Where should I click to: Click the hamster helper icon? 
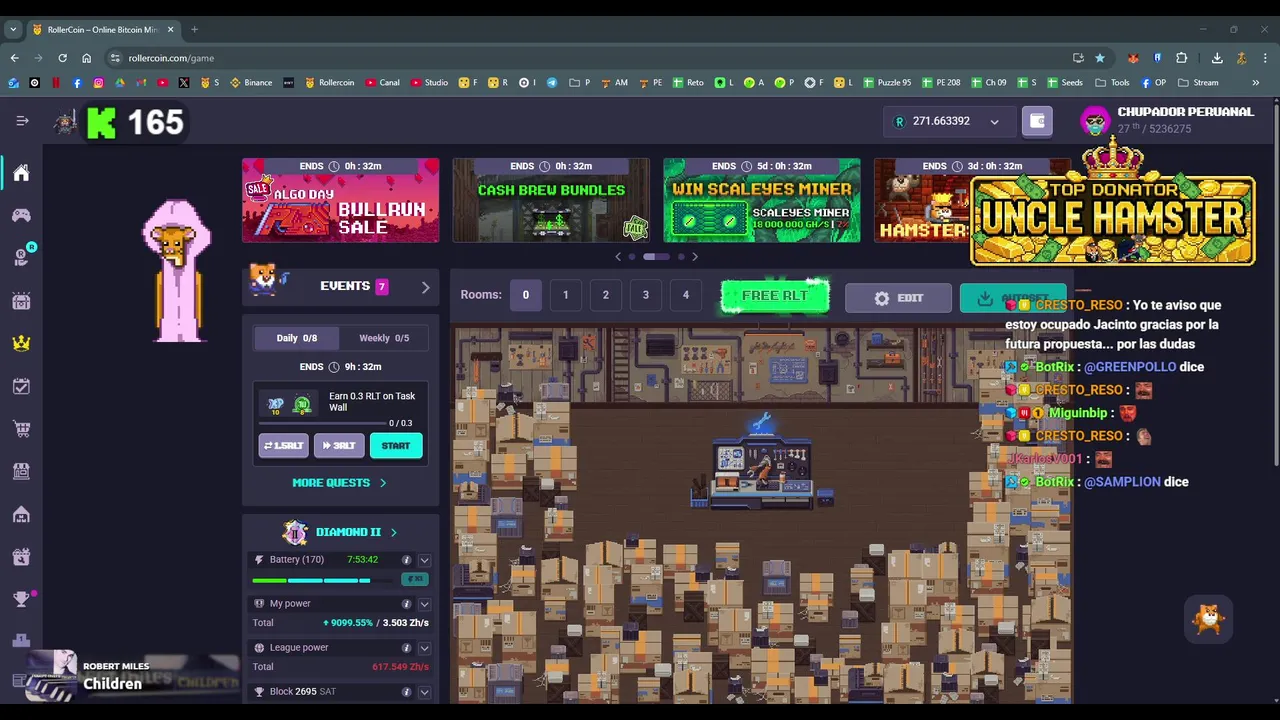click(x=1209, y=620)
